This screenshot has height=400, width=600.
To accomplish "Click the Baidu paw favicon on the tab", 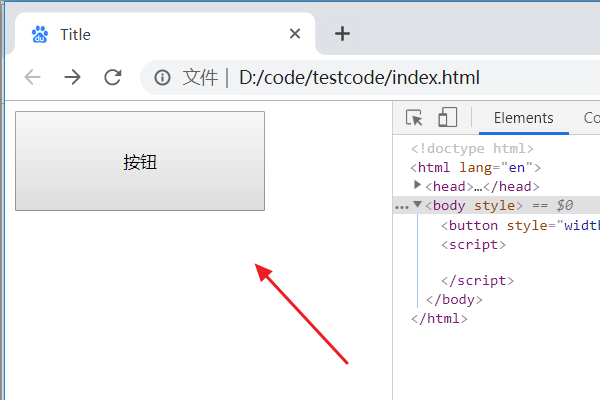I will 40,34.
